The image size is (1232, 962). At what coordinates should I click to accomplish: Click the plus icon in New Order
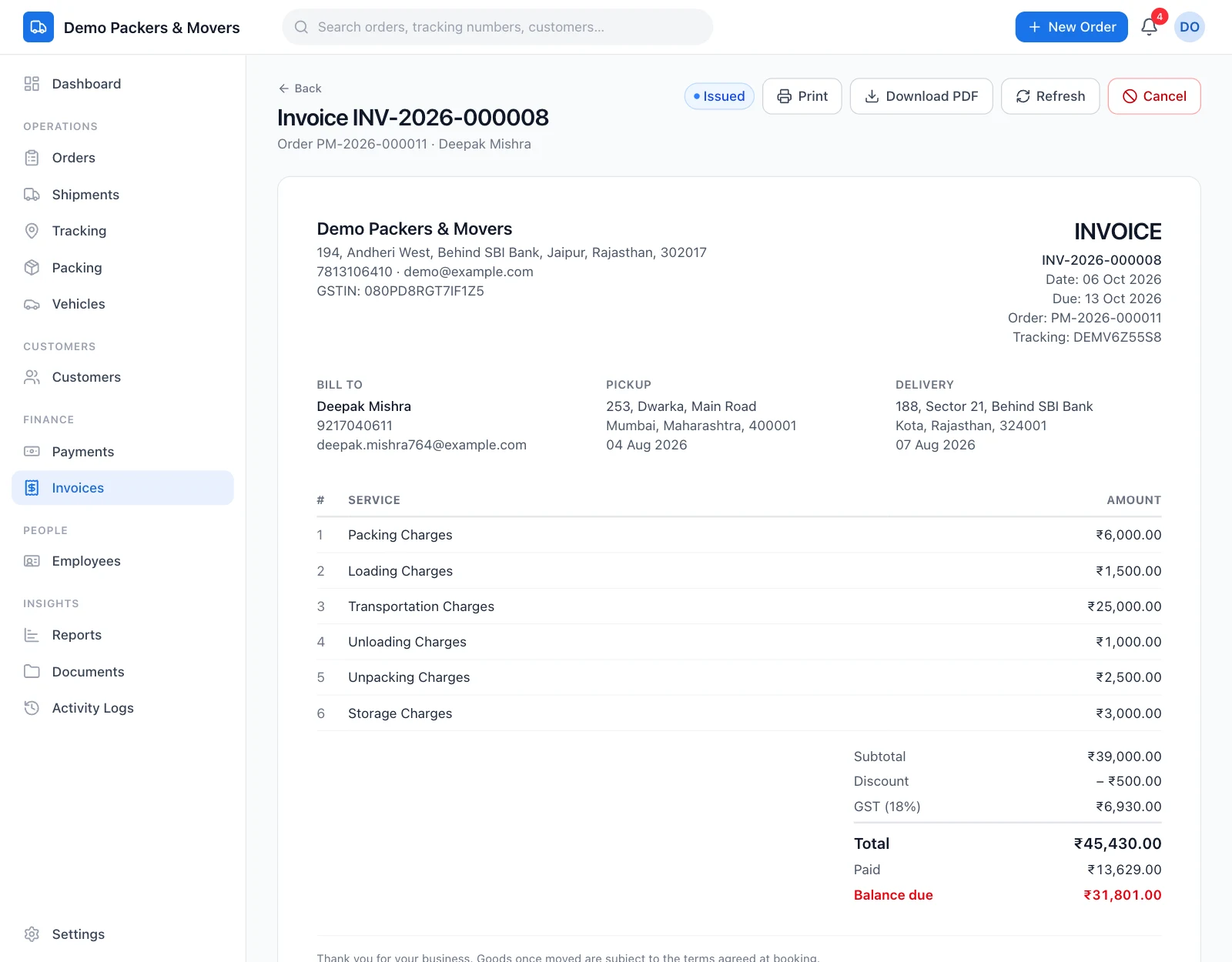click(x=1034, y=27)
